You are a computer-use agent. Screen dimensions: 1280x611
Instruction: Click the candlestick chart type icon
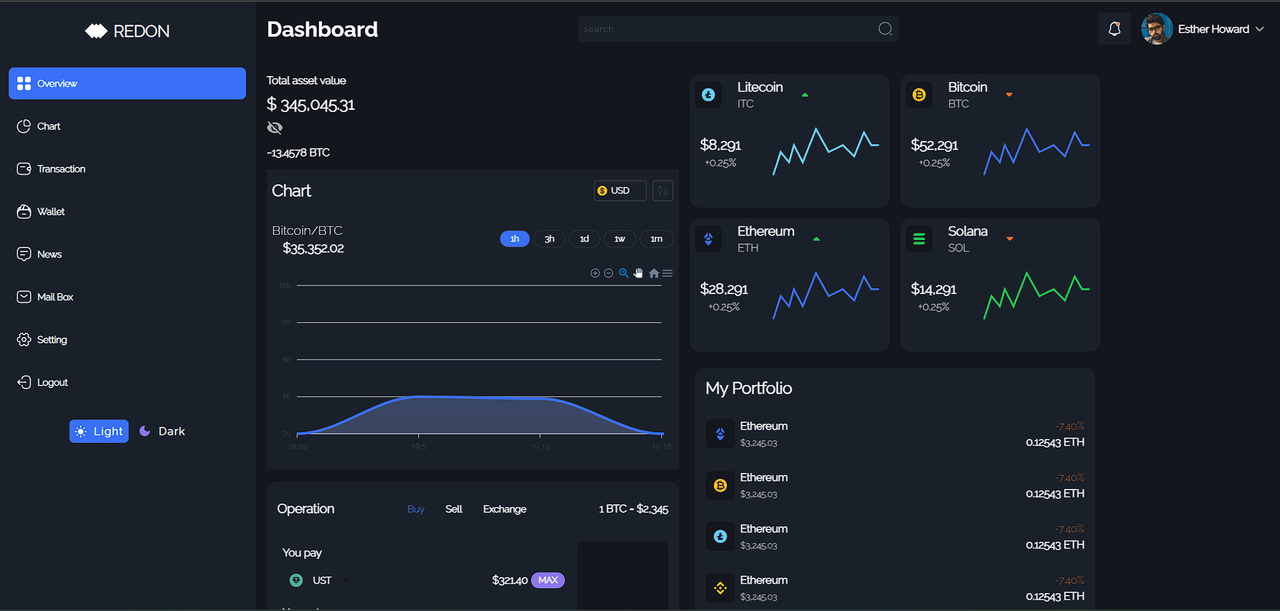662,191
